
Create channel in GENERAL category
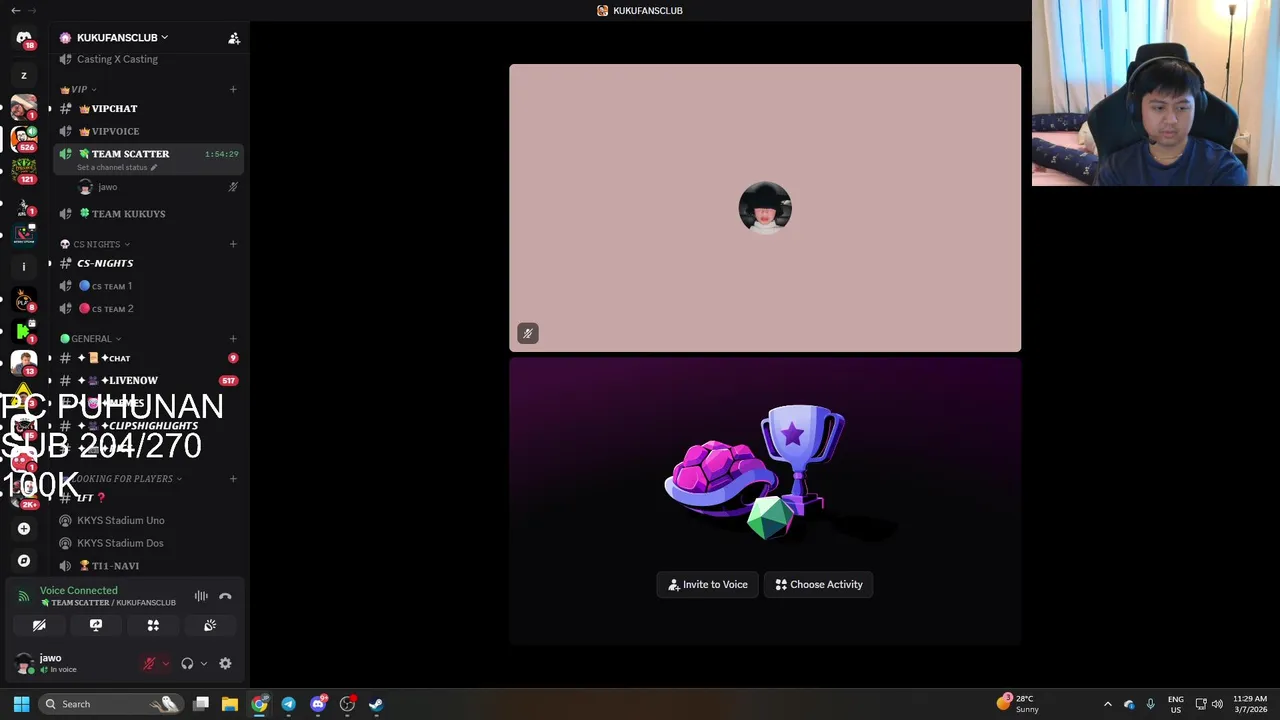pyautogui.click(x=233, y=339)
